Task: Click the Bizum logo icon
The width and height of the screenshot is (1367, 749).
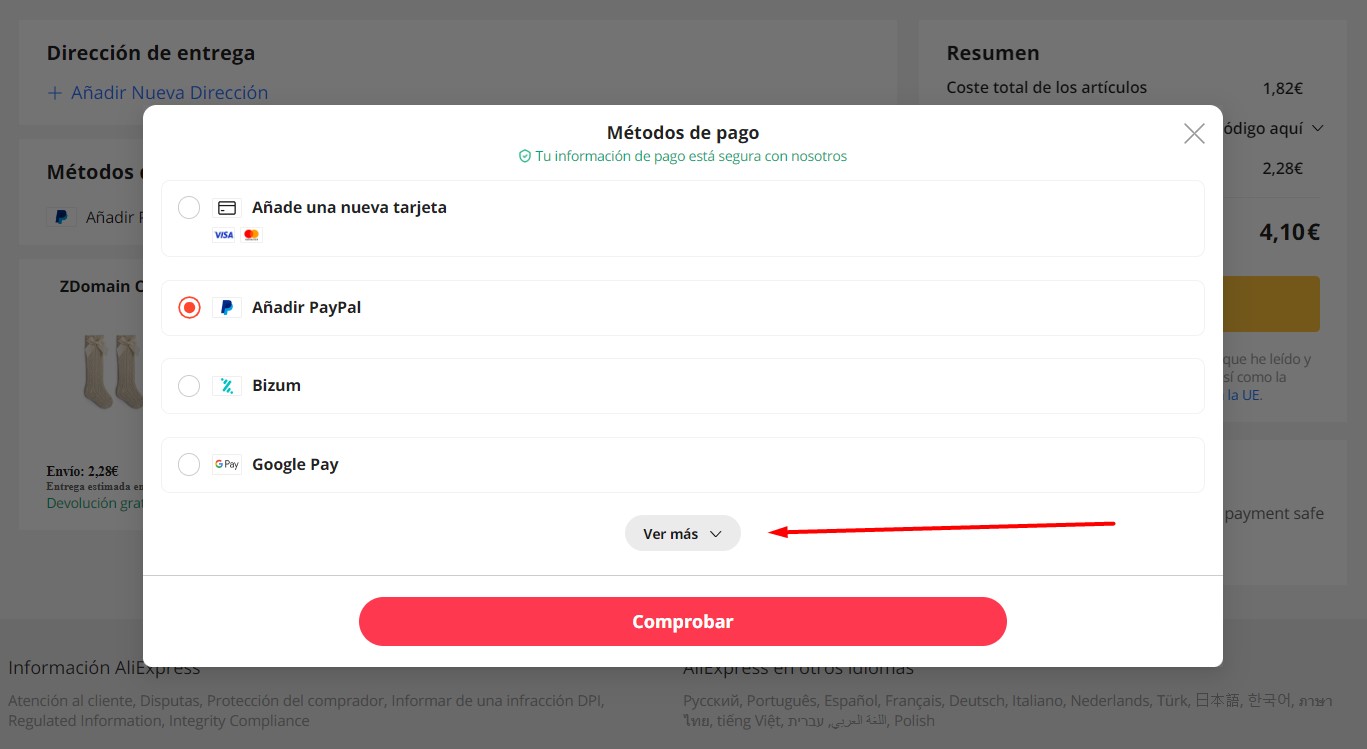Action: [227, 386]
